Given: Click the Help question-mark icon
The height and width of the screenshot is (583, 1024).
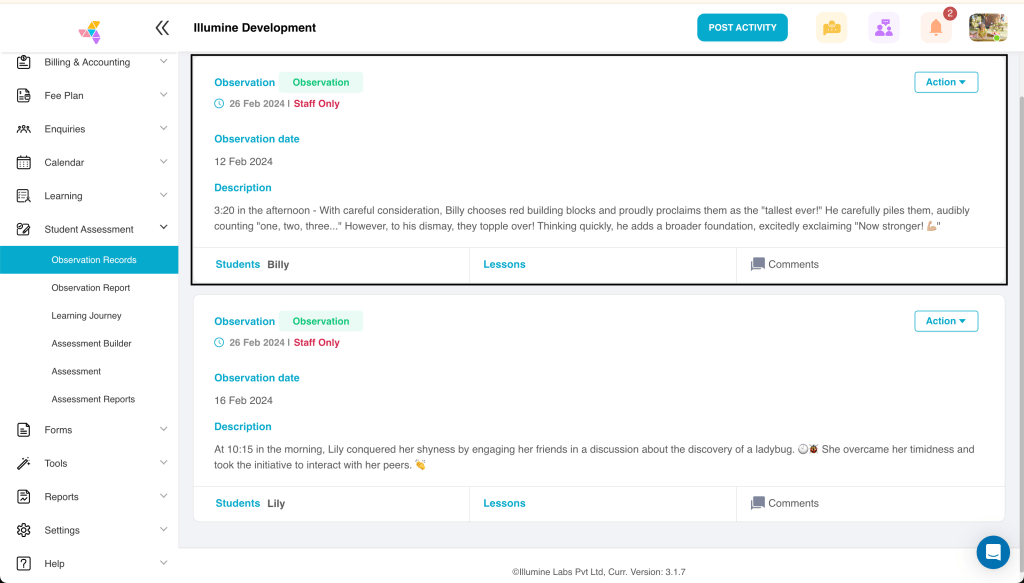Looking at the screenshot, I should (x=24, y=563).
